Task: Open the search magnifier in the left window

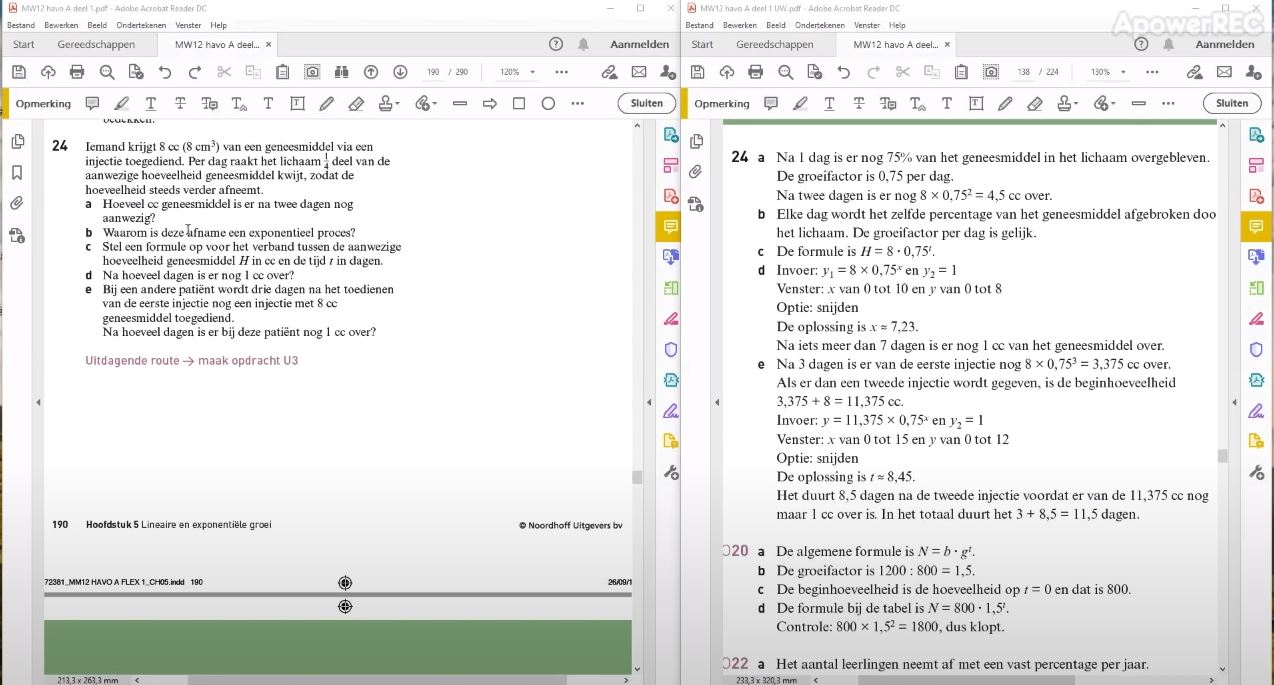Action: click(107, 72)
